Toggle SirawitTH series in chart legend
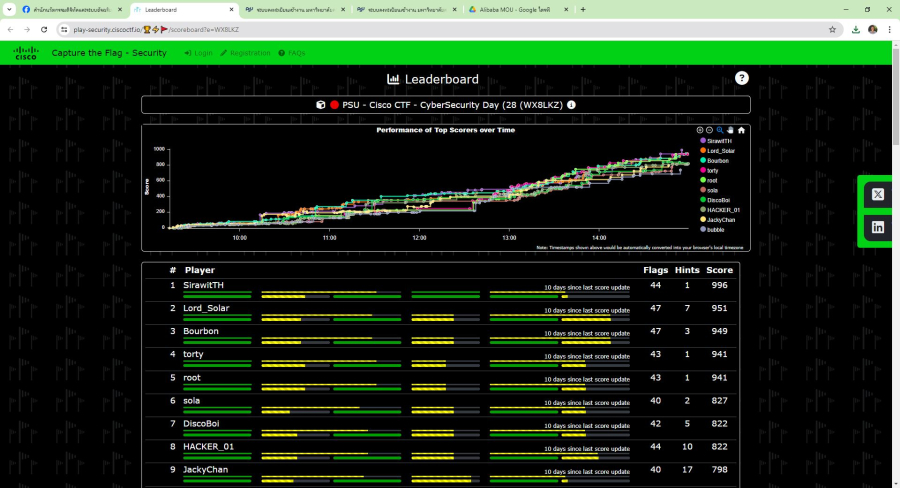 click(720, 141)
